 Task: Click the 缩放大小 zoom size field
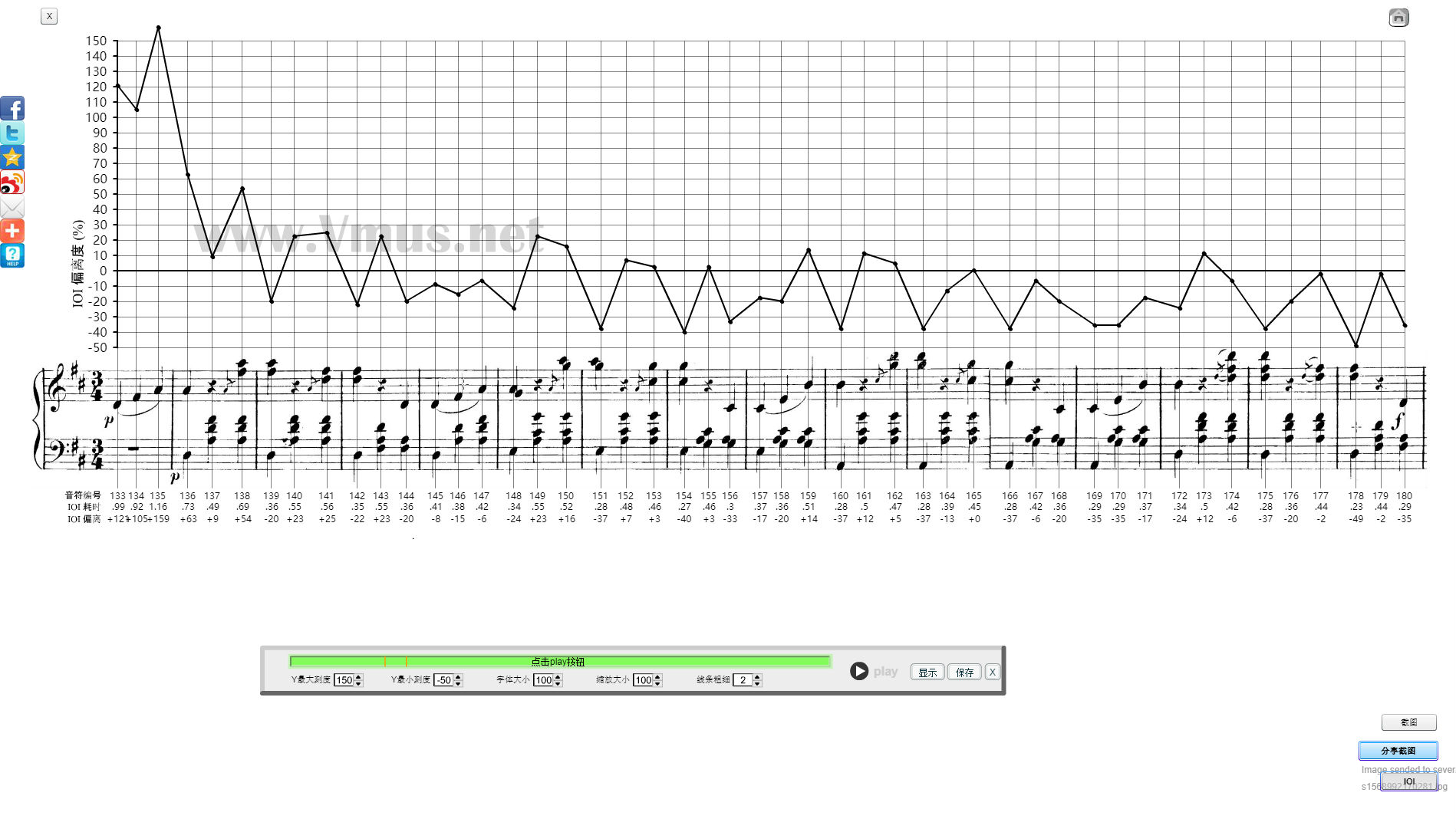click(x=643, y=680)
